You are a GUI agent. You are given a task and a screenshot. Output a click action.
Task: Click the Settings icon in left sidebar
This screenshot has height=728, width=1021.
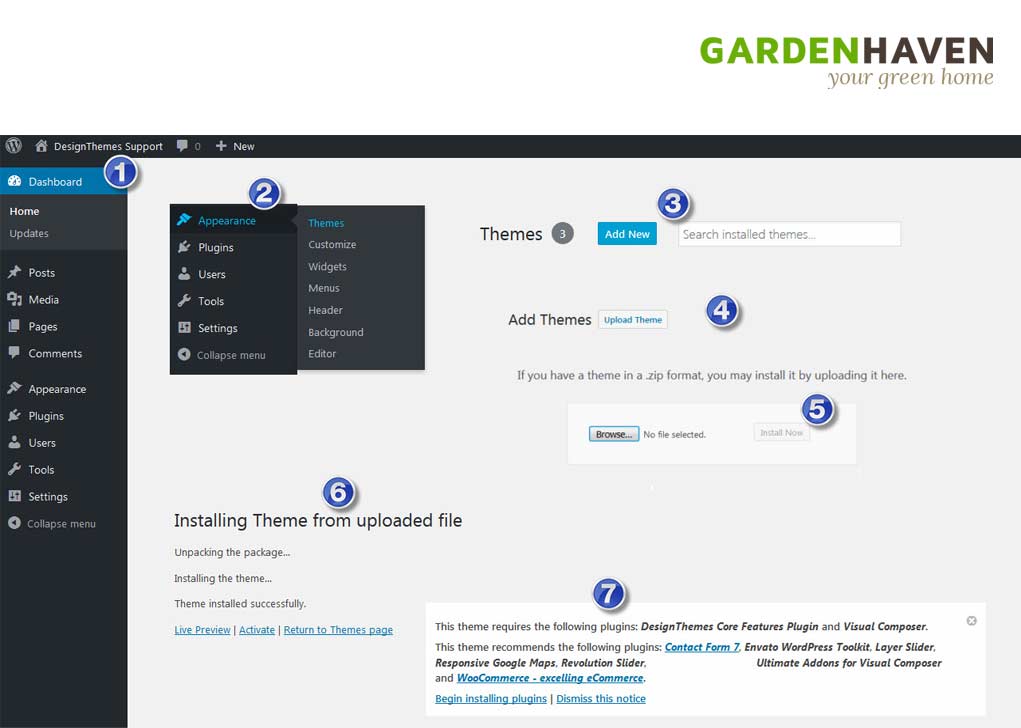(14, 496)
